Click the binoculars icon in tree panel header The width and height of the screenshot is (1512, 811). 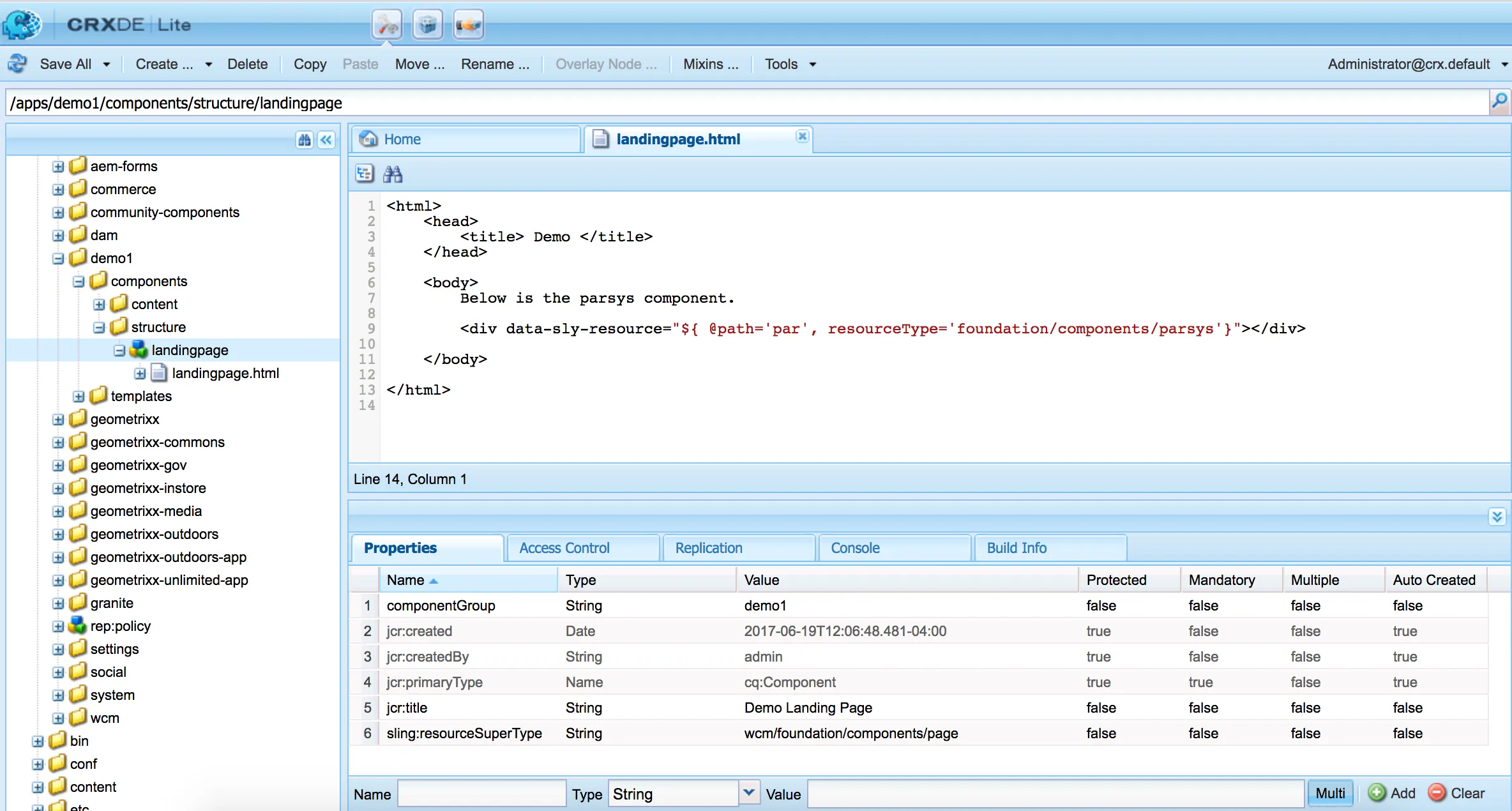coord(305,140)
